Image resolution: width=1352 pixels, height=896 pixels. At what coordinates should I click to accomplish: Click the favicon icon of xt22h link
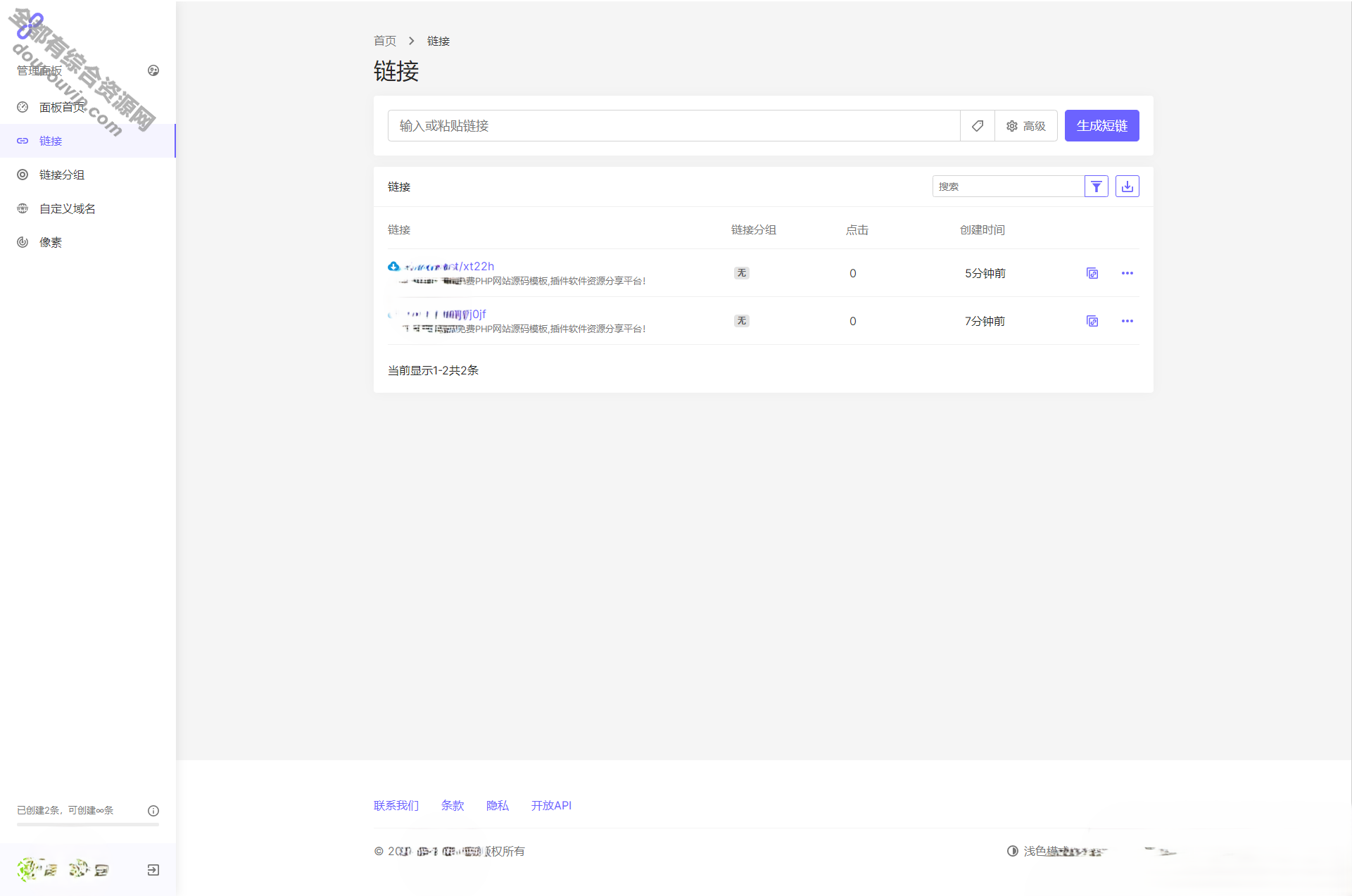[394, 266]
